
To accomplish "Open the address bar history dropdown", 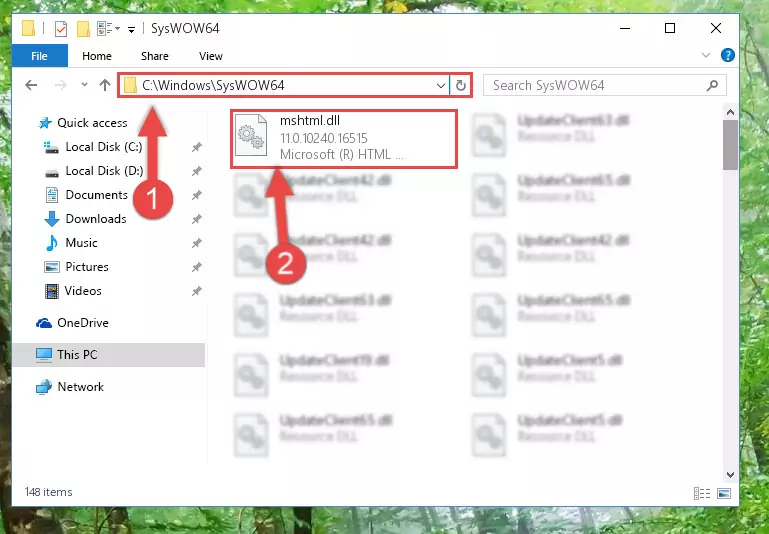I will 440,86.
